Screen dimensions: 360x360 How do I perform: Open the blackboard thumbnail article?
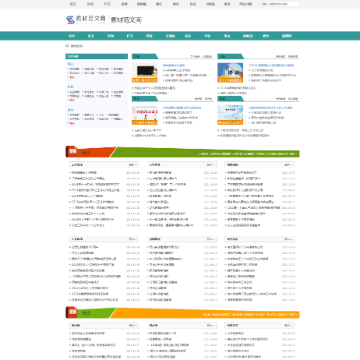click(145, 73)
